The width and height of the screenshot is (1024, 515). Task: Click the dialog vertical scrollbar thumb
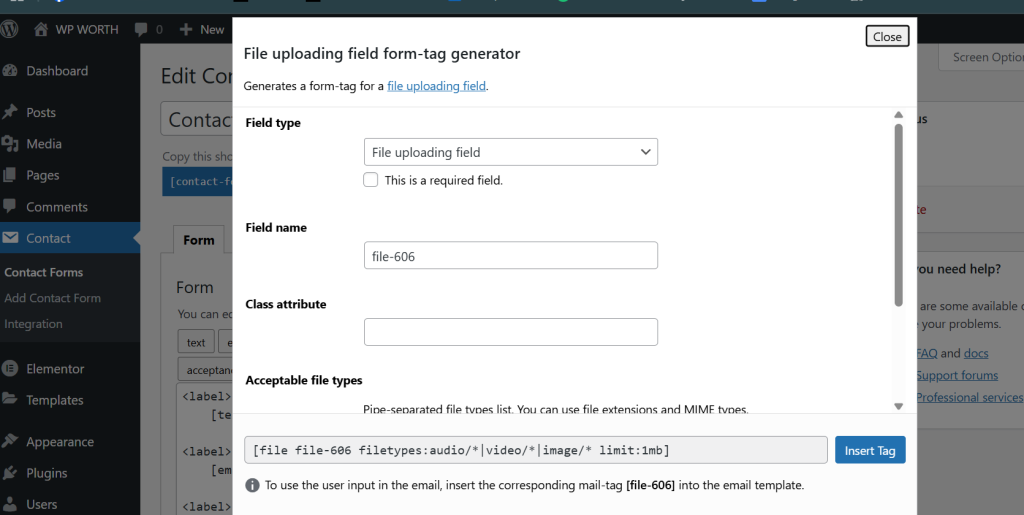(899, 215)
